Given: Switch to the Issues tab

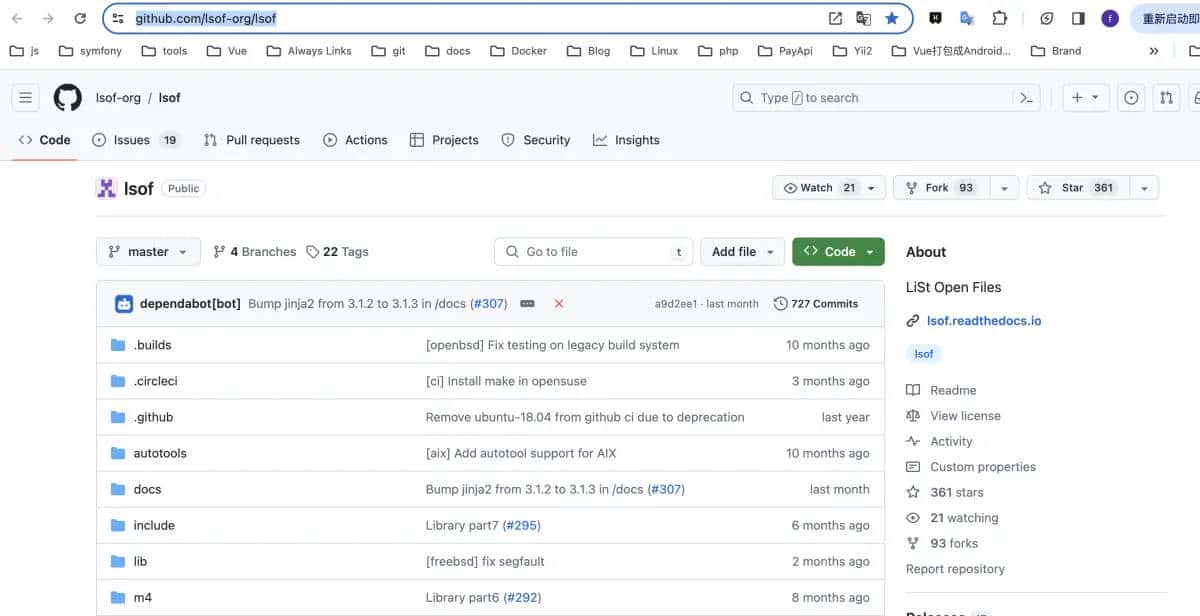Looking at the screenshot, I should (x=134, y=140).
